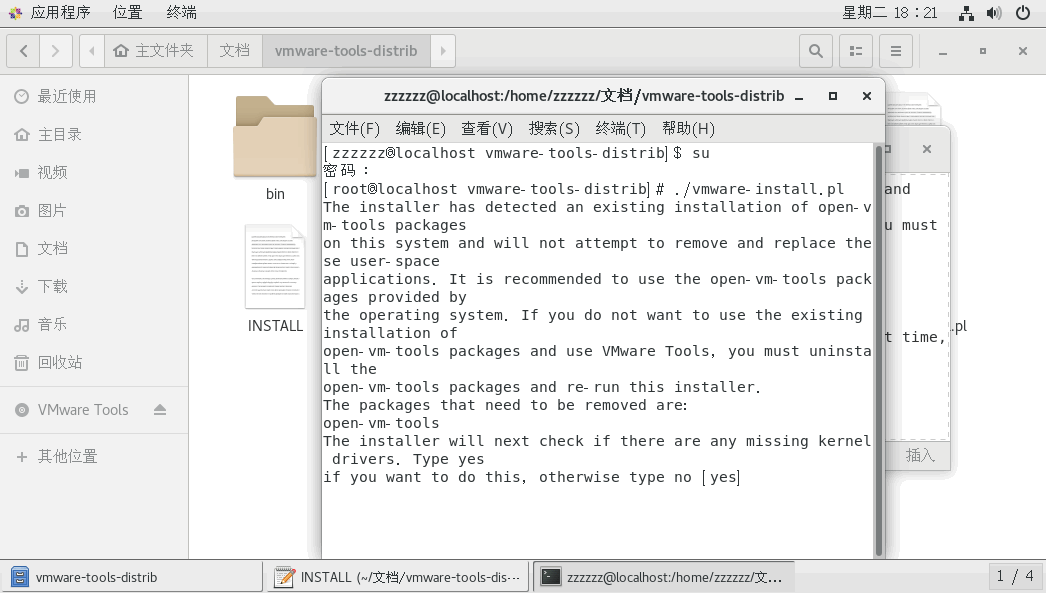Select VMware Tools in sidebar
The width and height of the screenshot is (1046, 593).
click(83, 410)
